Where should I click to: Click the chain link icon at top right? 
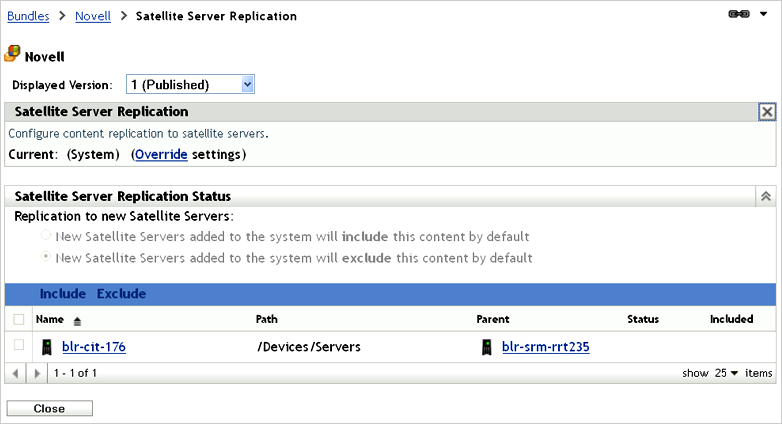pyautogui.click(x=739, y=16)
